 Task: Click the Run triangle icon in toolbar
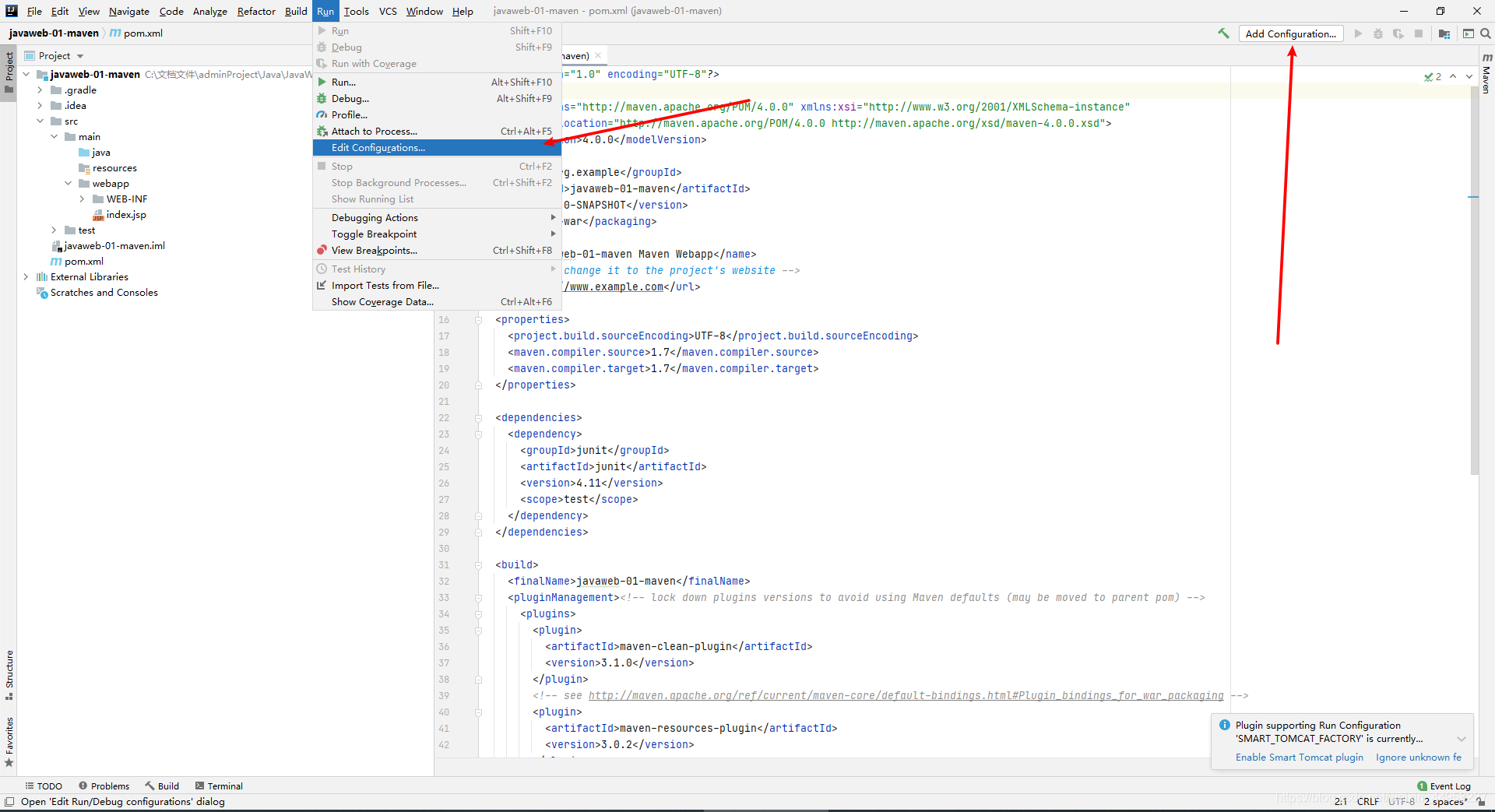(1358, 33)
